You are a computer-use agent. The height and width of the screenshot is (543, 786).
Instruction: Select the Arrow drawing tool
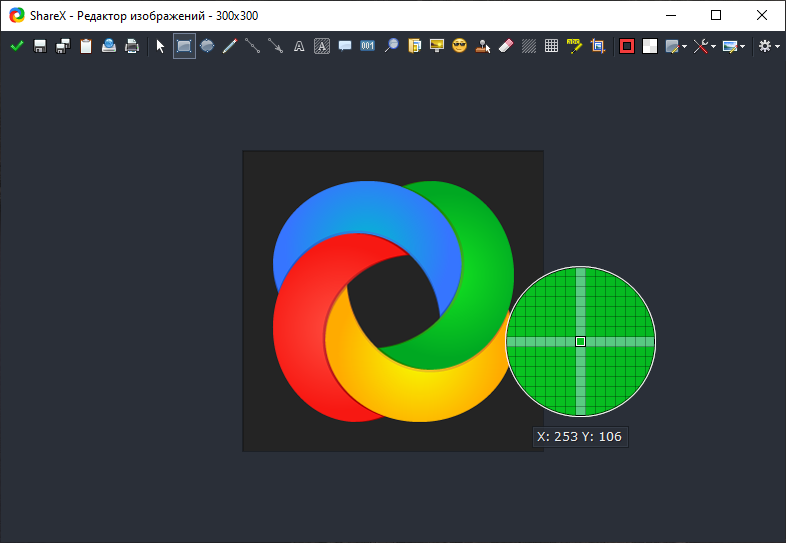[x=275, y=46]
